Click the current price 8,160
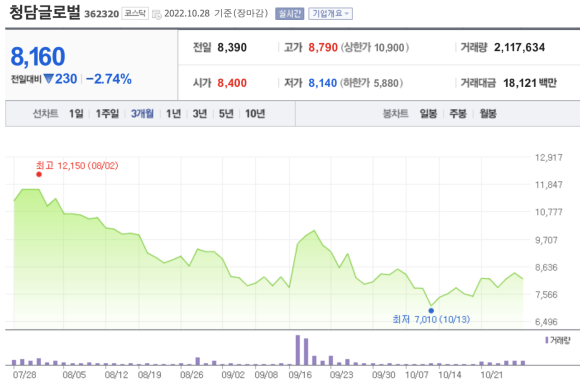Viewport: 580px width, 392px height. (x=38, y=57)
